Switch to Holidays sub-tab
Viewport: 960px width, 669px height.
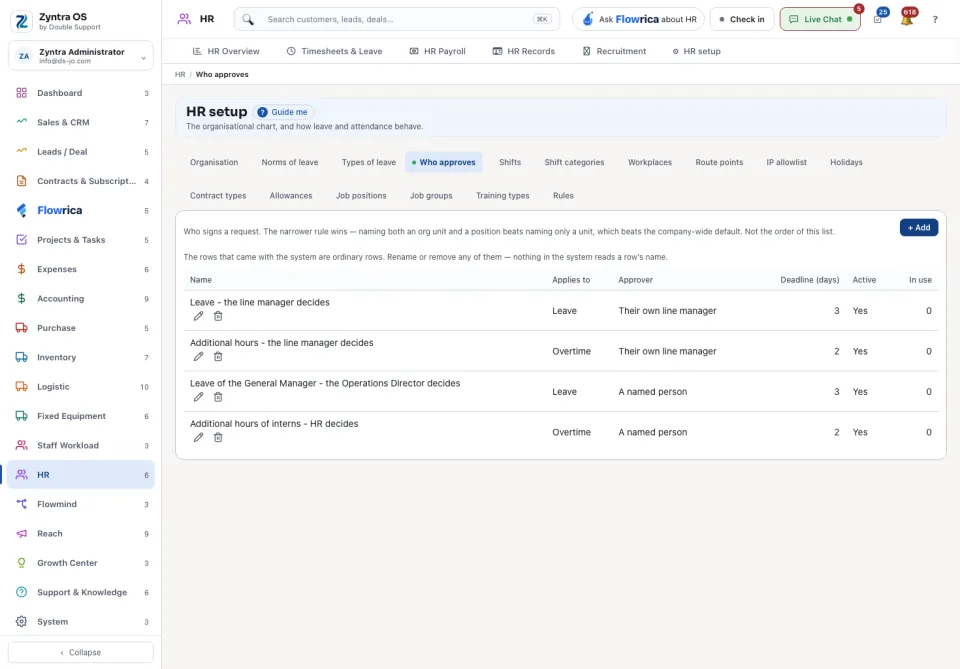(846, 162)
